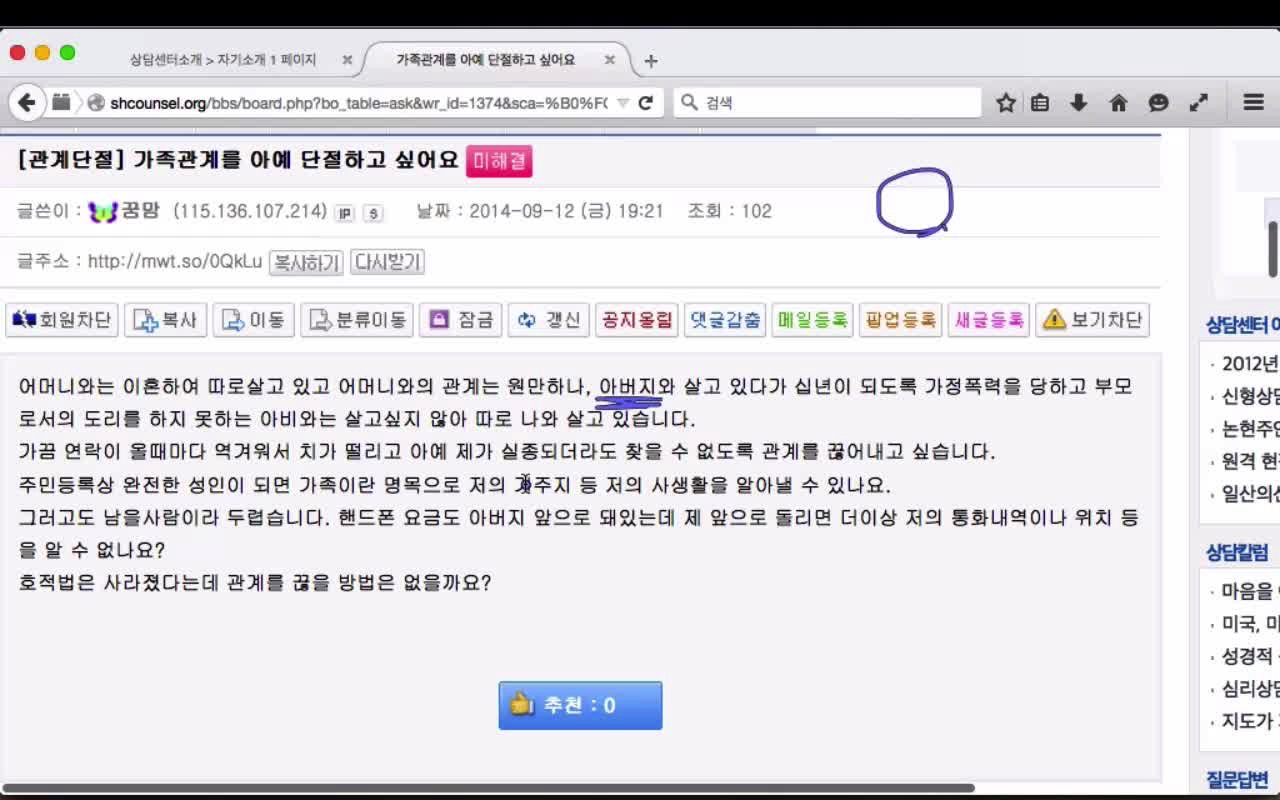Click the 다시받기 button

(388, 262)
